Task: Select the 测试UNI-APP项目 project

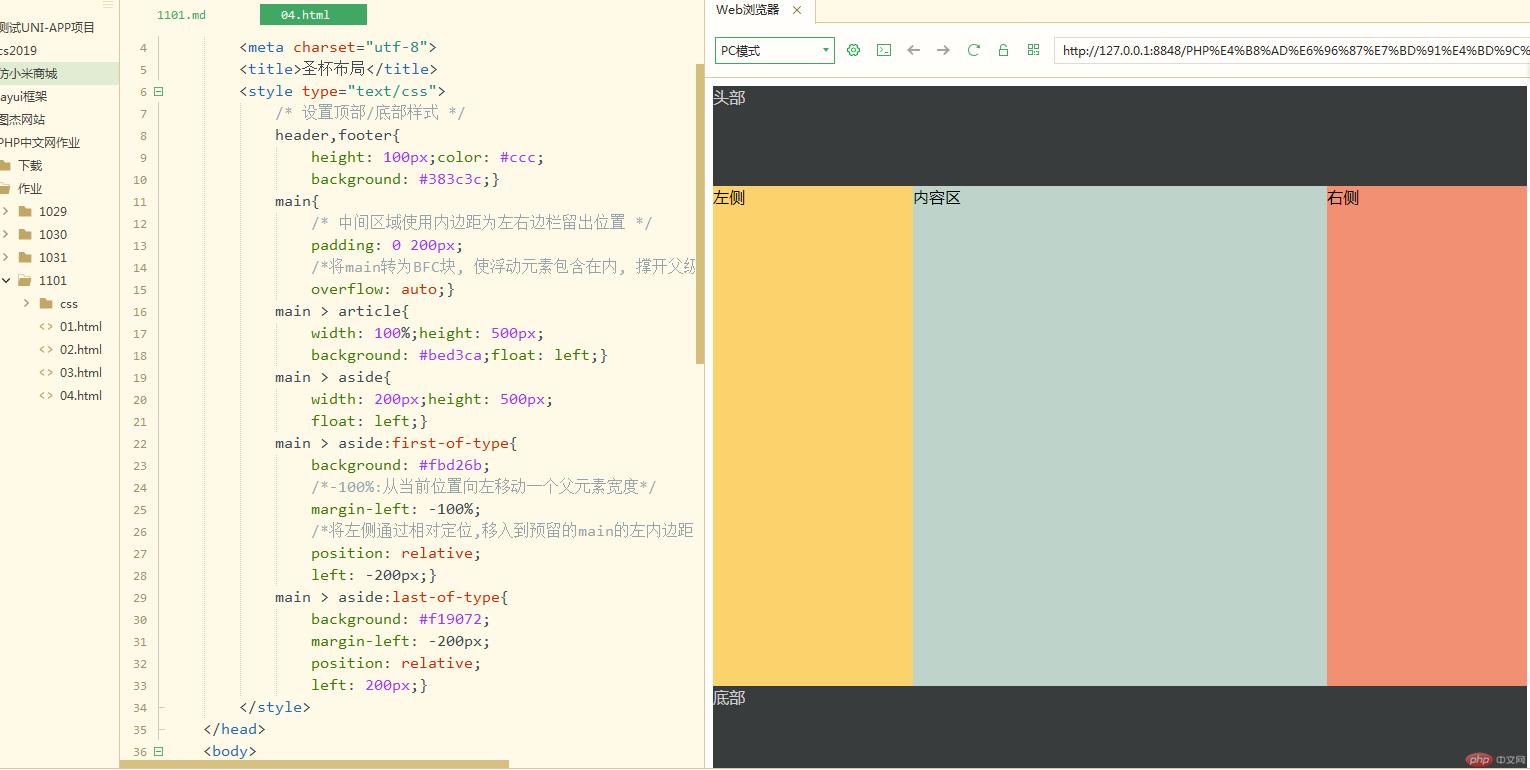Action: [x=48, y=28]
